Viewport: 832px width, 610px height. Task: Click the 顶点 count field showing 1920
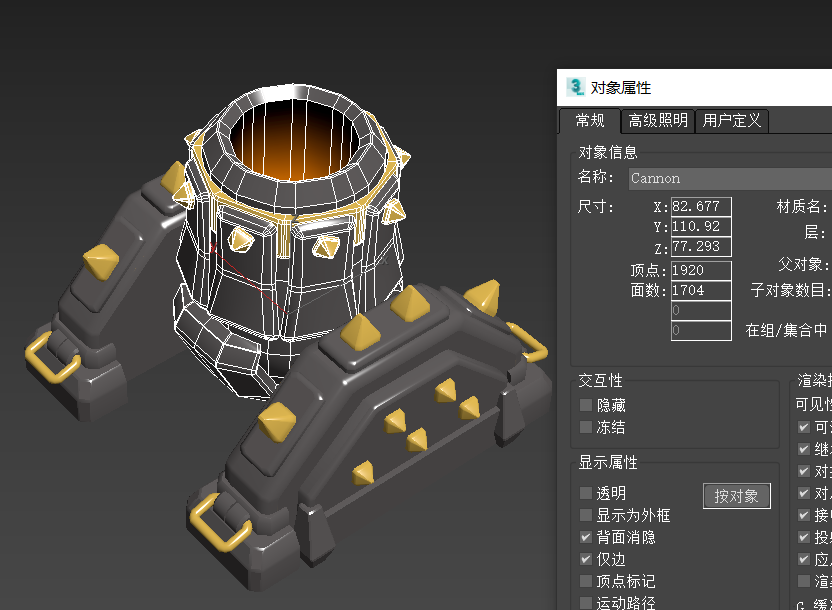tap(701, 271)
